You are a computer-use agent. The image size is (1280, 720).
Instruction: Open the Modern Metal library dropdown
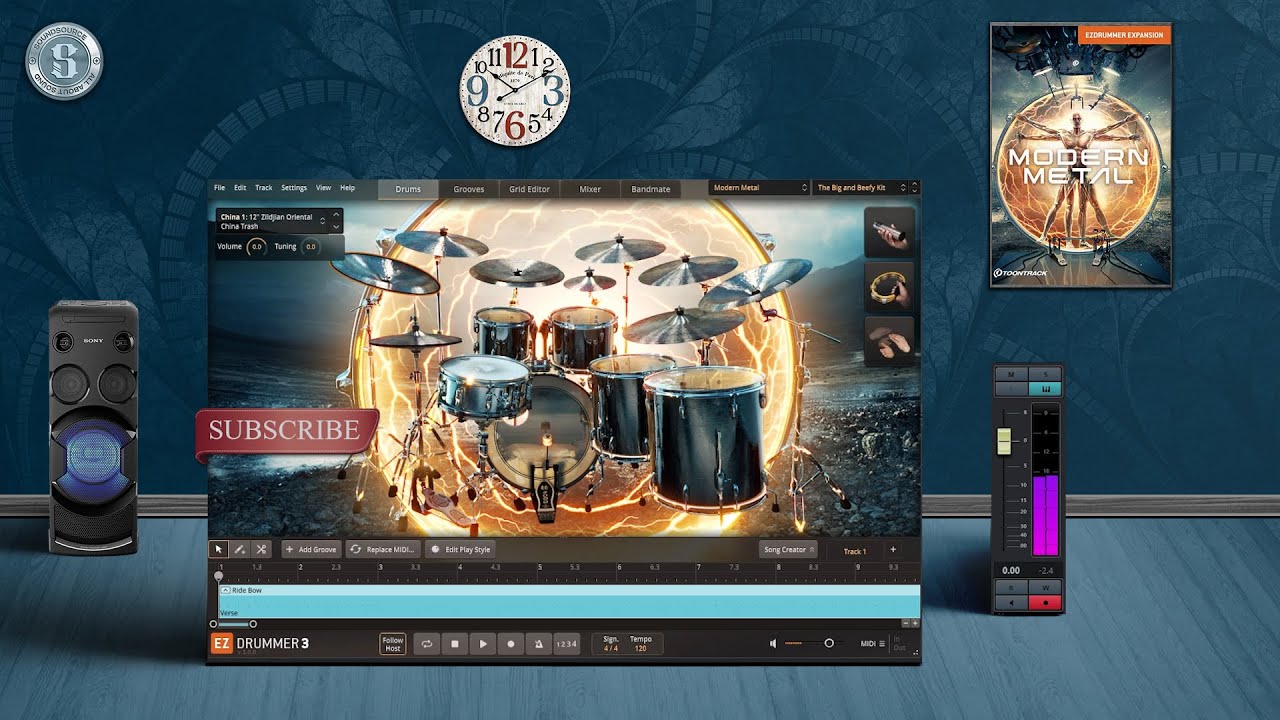tap(760, 187)
